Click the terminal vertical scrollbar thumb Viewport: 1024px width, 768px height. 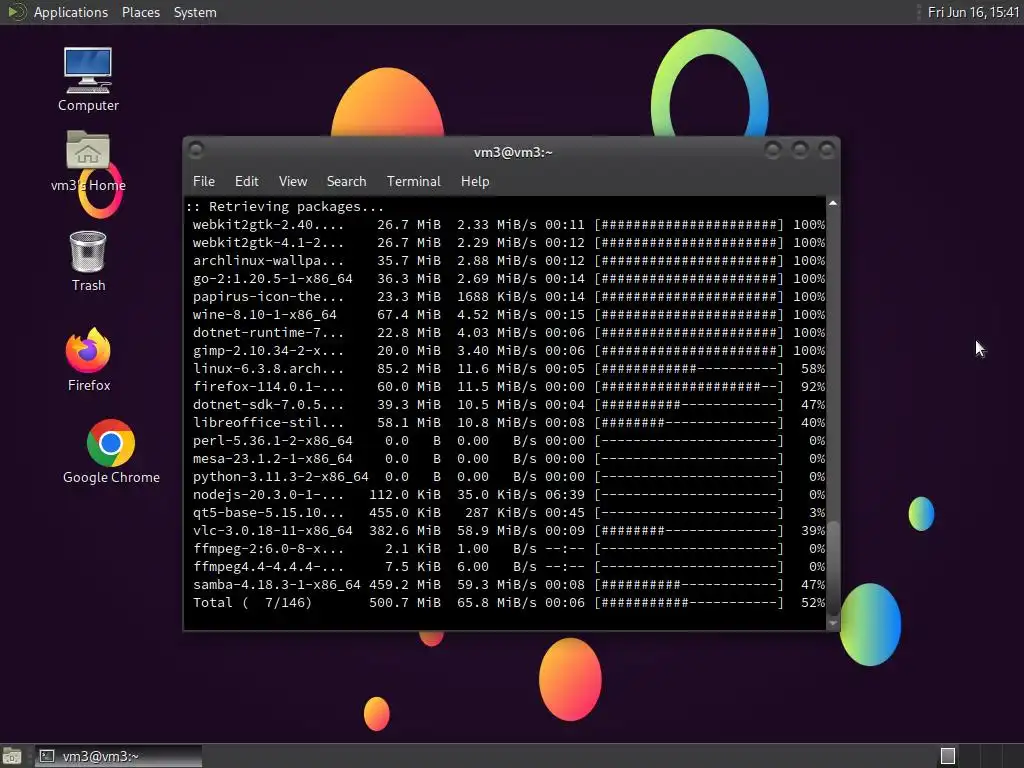pos(833,568)
